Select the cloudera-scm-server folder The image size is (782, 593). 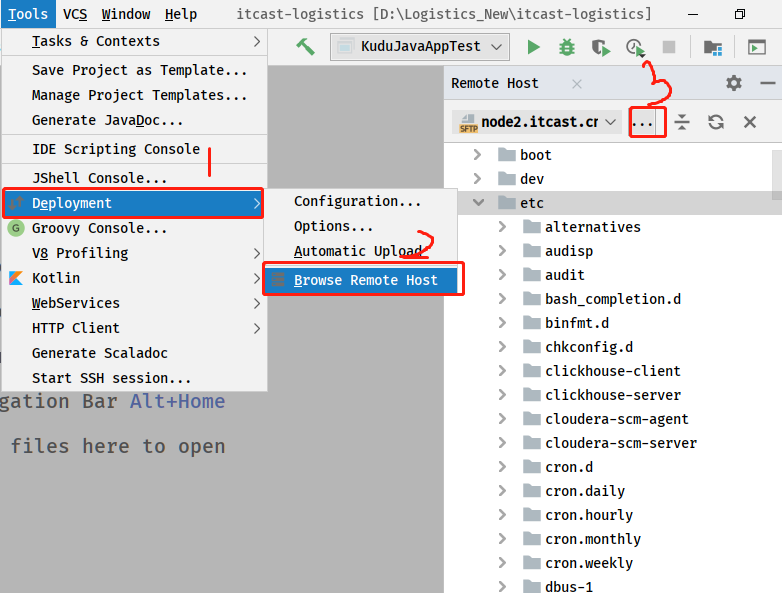(613, 443)
